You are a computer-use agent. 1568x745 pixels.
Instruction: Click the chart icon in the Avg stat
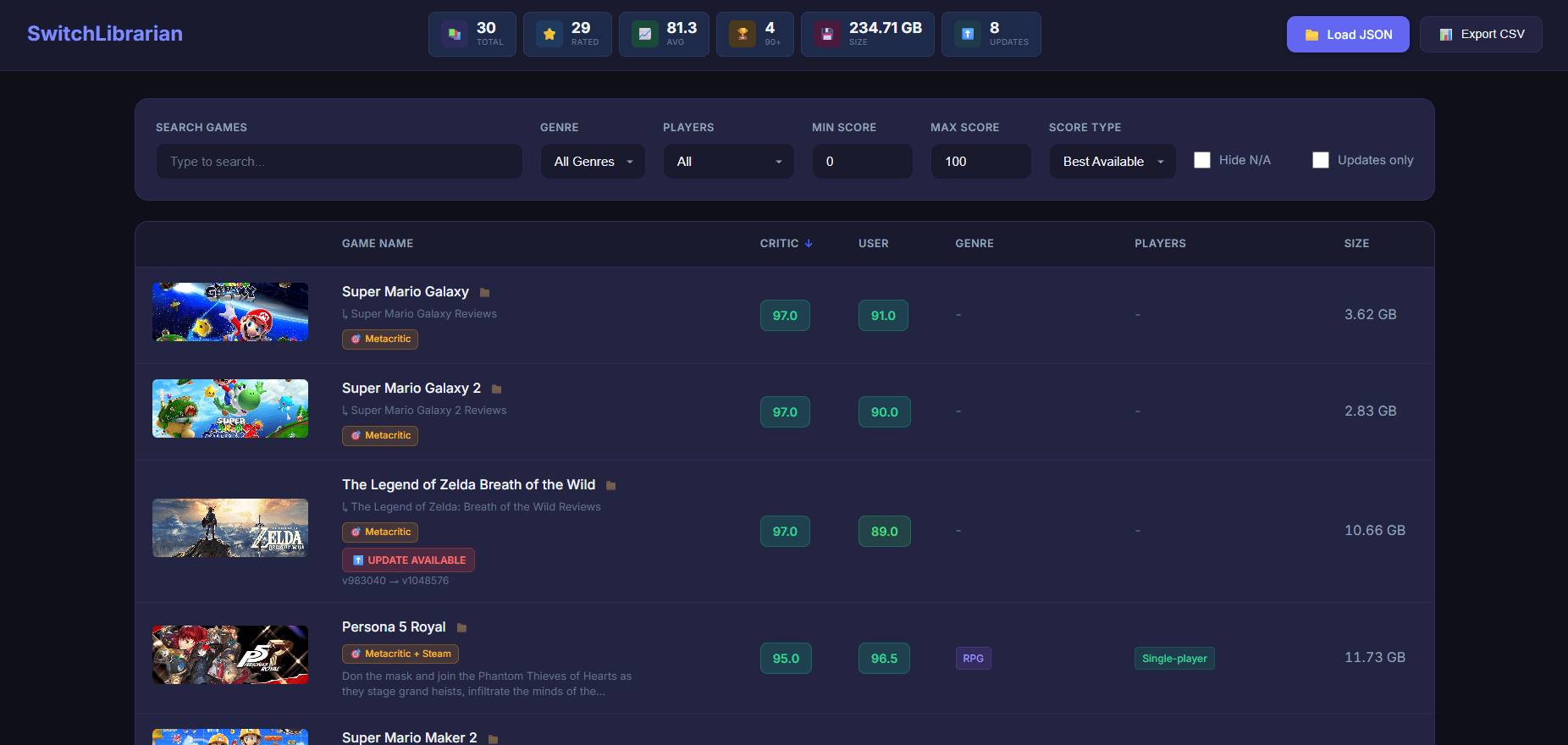[x=645, y=35]
